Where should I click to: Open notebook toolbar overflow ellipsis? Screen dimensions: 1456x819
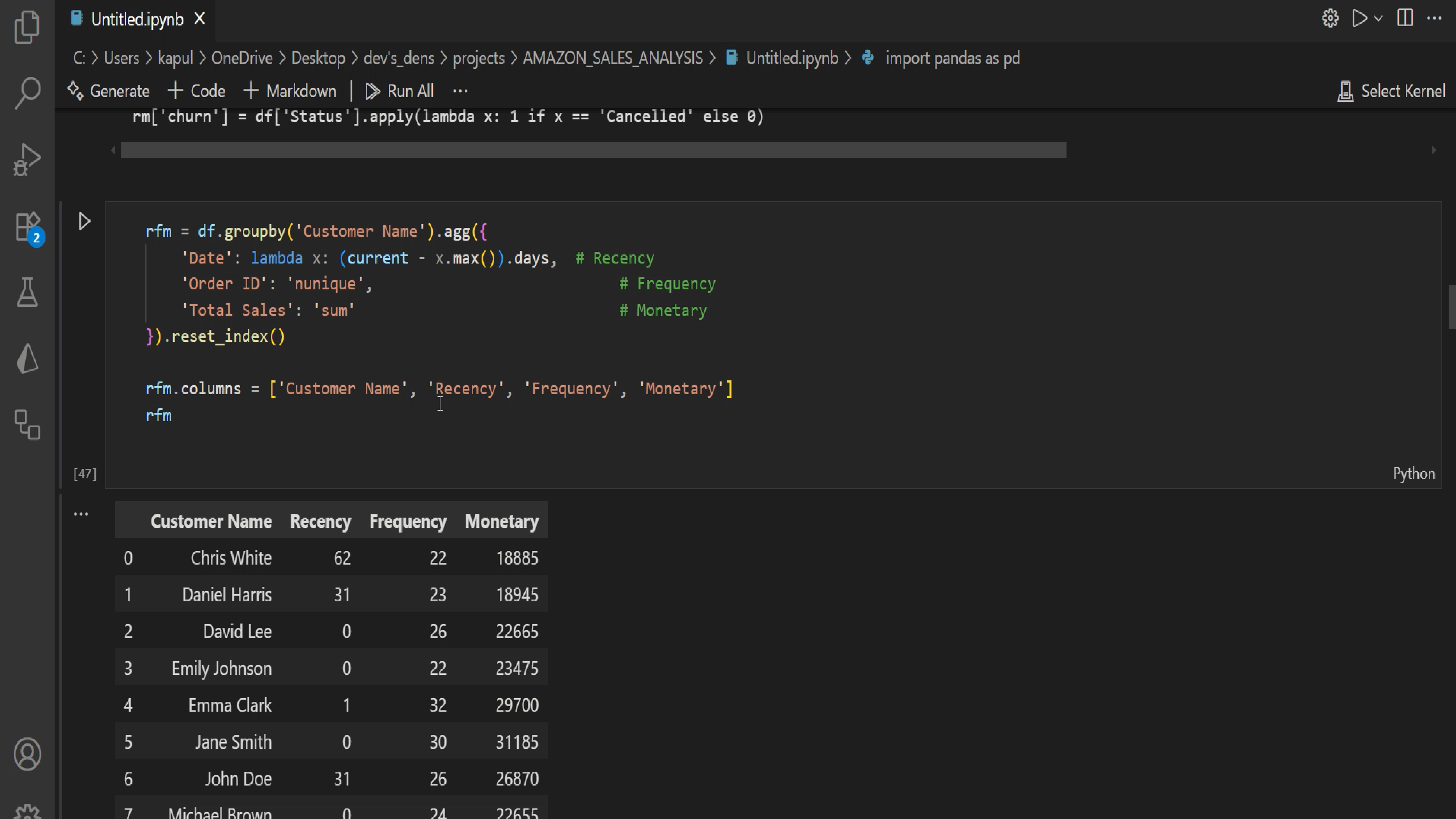(x=460, y=91)
